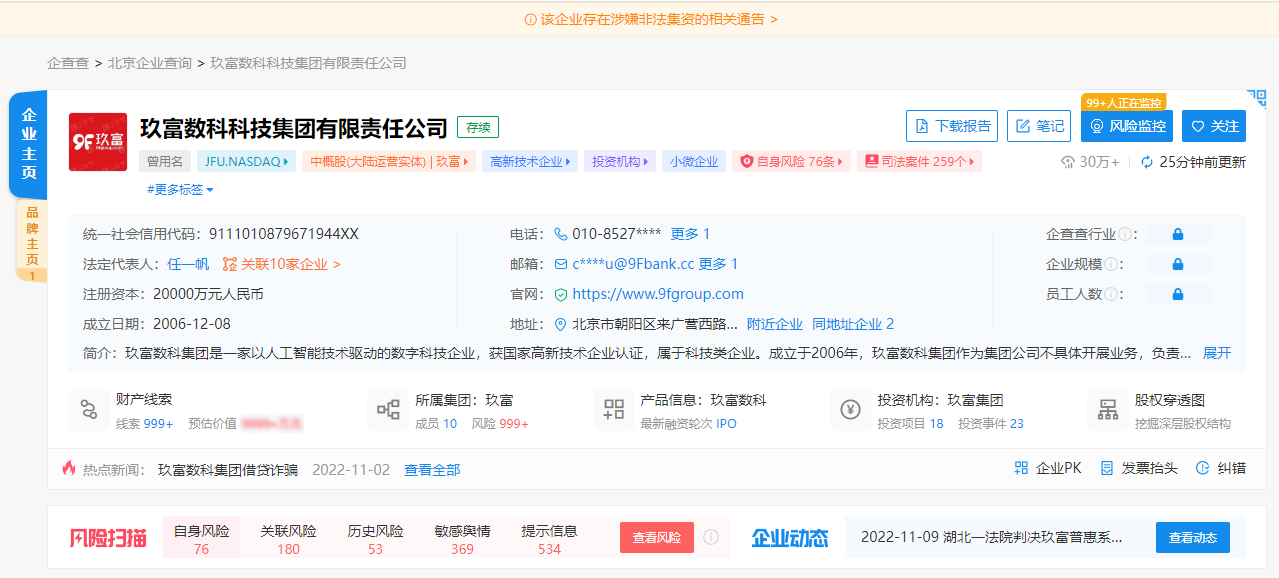Image resolution: width=1279 pixels, height=578 pixels.
Task: Click the 所属集团 hierarchy icon
Action: coord(388,410)
